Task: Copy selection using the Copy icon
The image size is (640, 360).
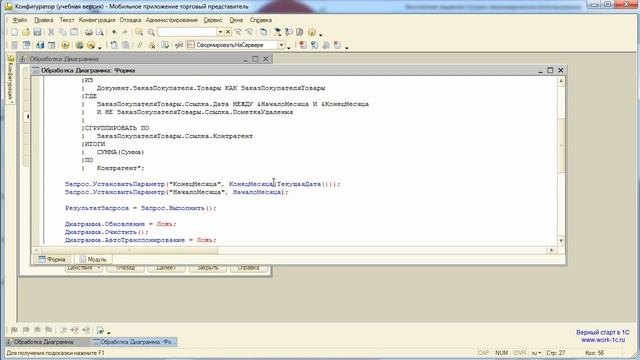Action: pyautogui.click(x=62, y=32)
